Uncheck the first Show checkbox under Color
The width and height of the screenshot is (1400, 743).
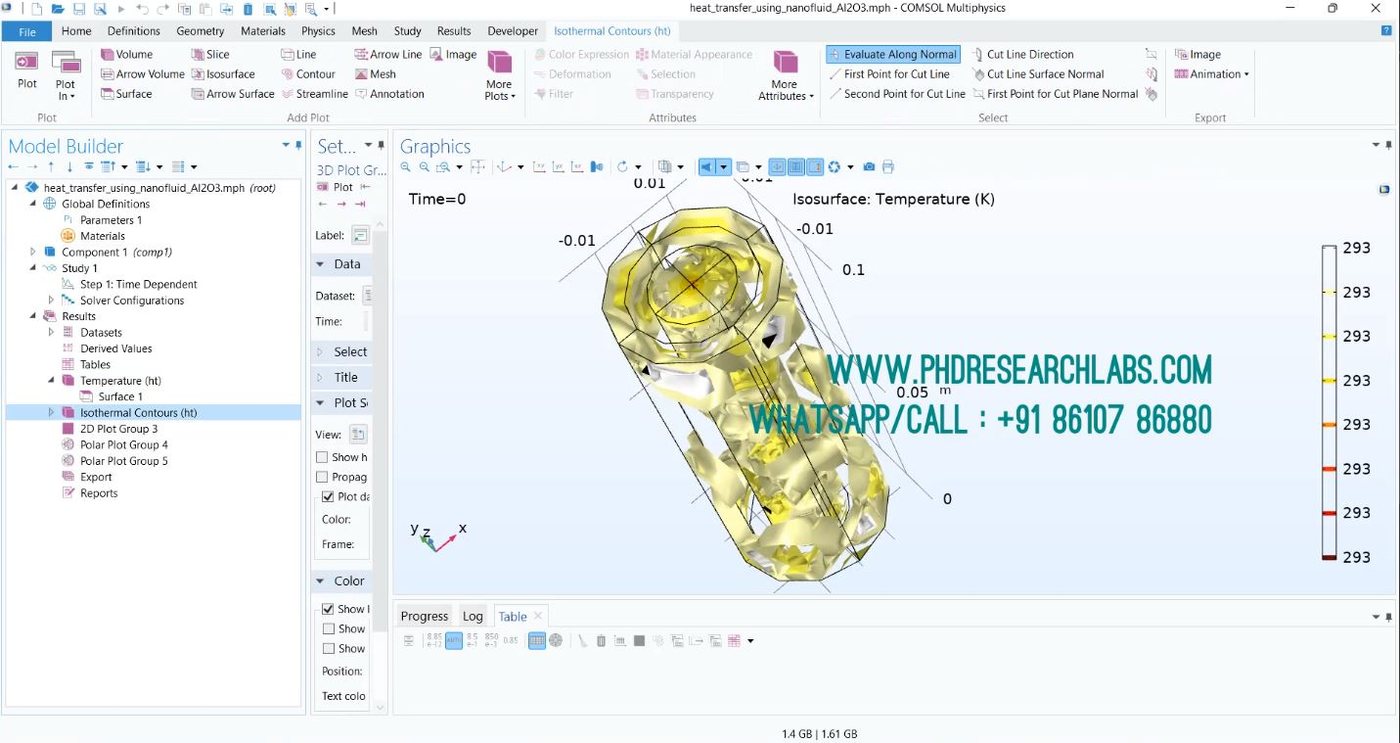tap(328, 609)
